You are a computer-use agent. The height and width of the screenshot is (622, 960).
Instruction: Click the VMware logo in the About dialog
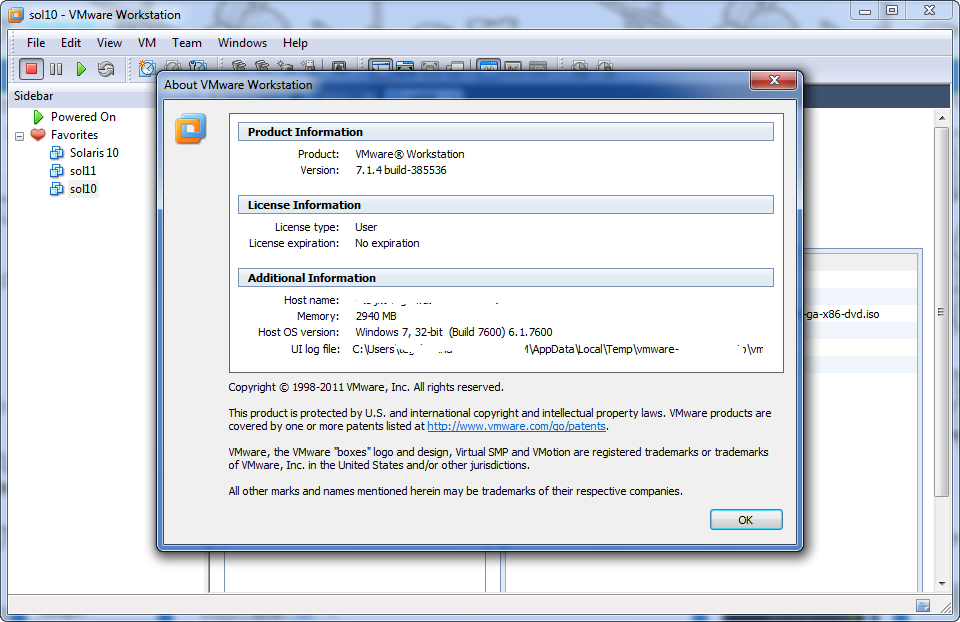pyautogui.click(x=190, y=129)
